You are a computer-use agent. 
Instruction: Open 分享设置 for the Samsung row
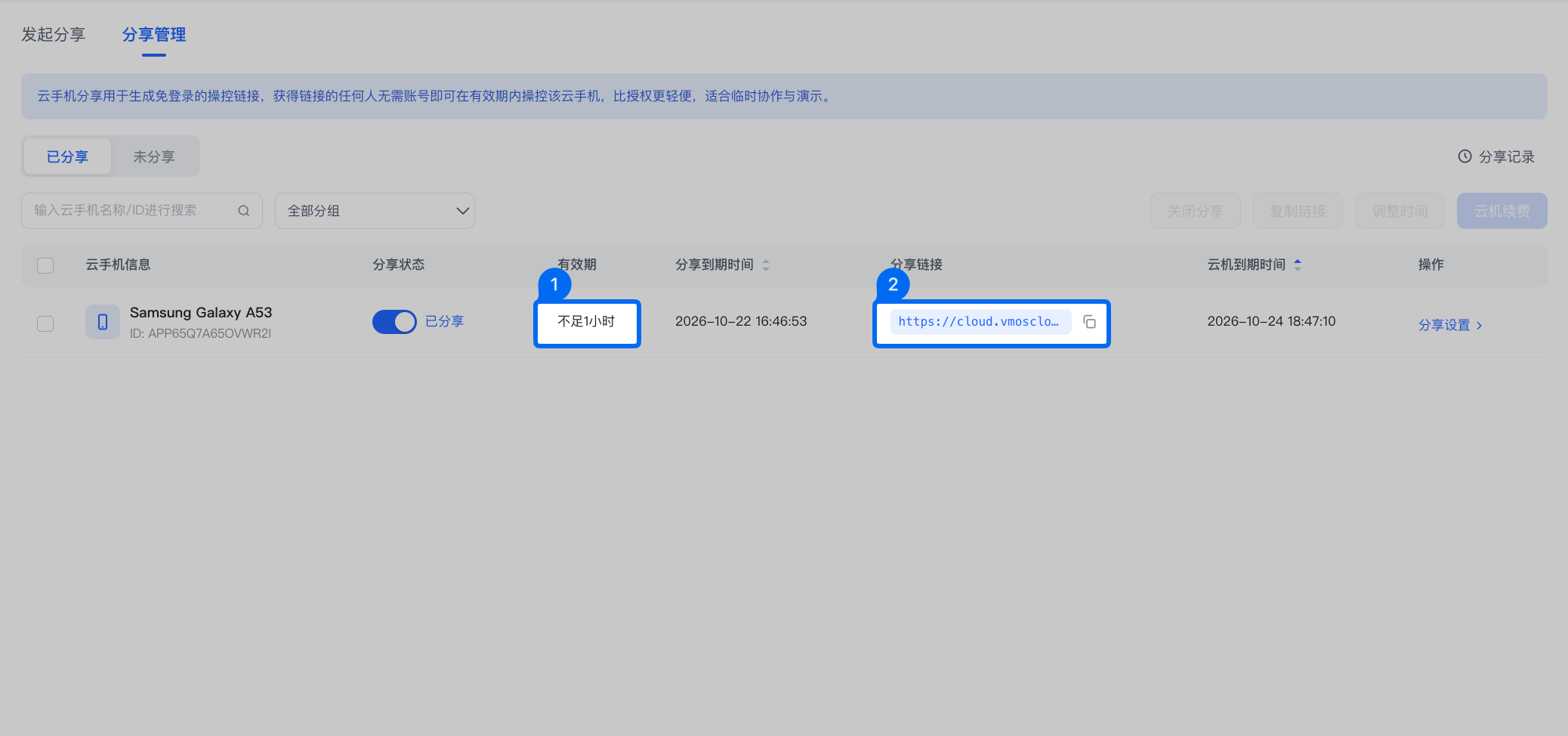[1450, 325]
